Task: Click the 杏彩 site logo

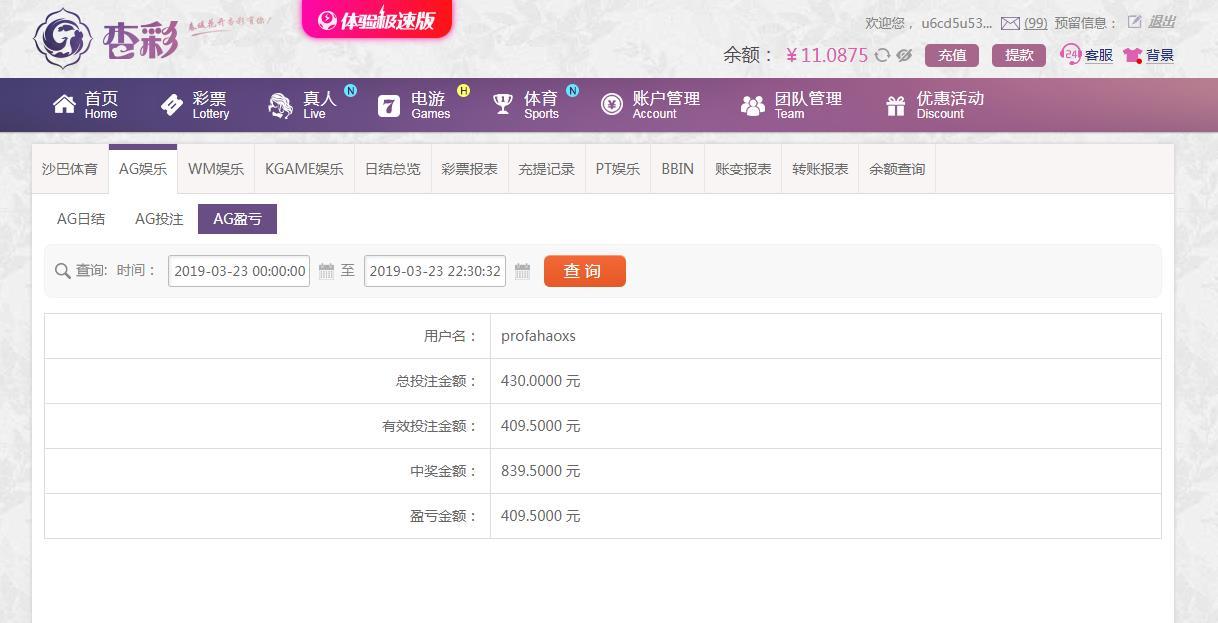Action: pyautogui.click(x=106, y=38)
